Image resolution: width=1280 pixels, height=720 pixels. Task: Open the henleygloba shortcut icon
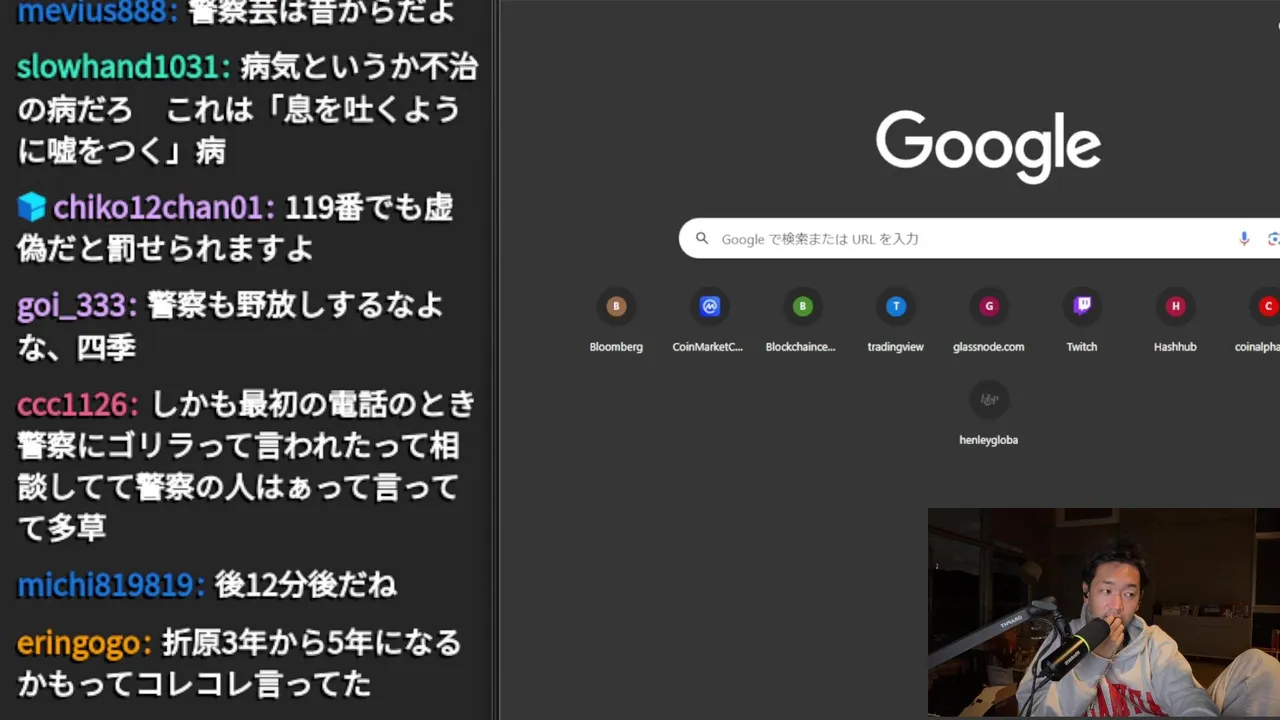click(x=989, y=399)
